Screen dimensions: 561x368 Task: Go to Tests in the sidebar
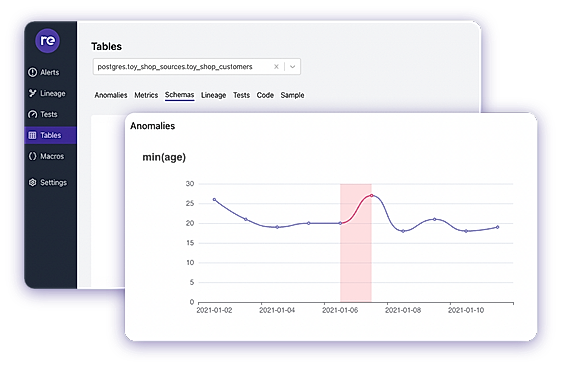pyautogui.click(x=50, y=114)
